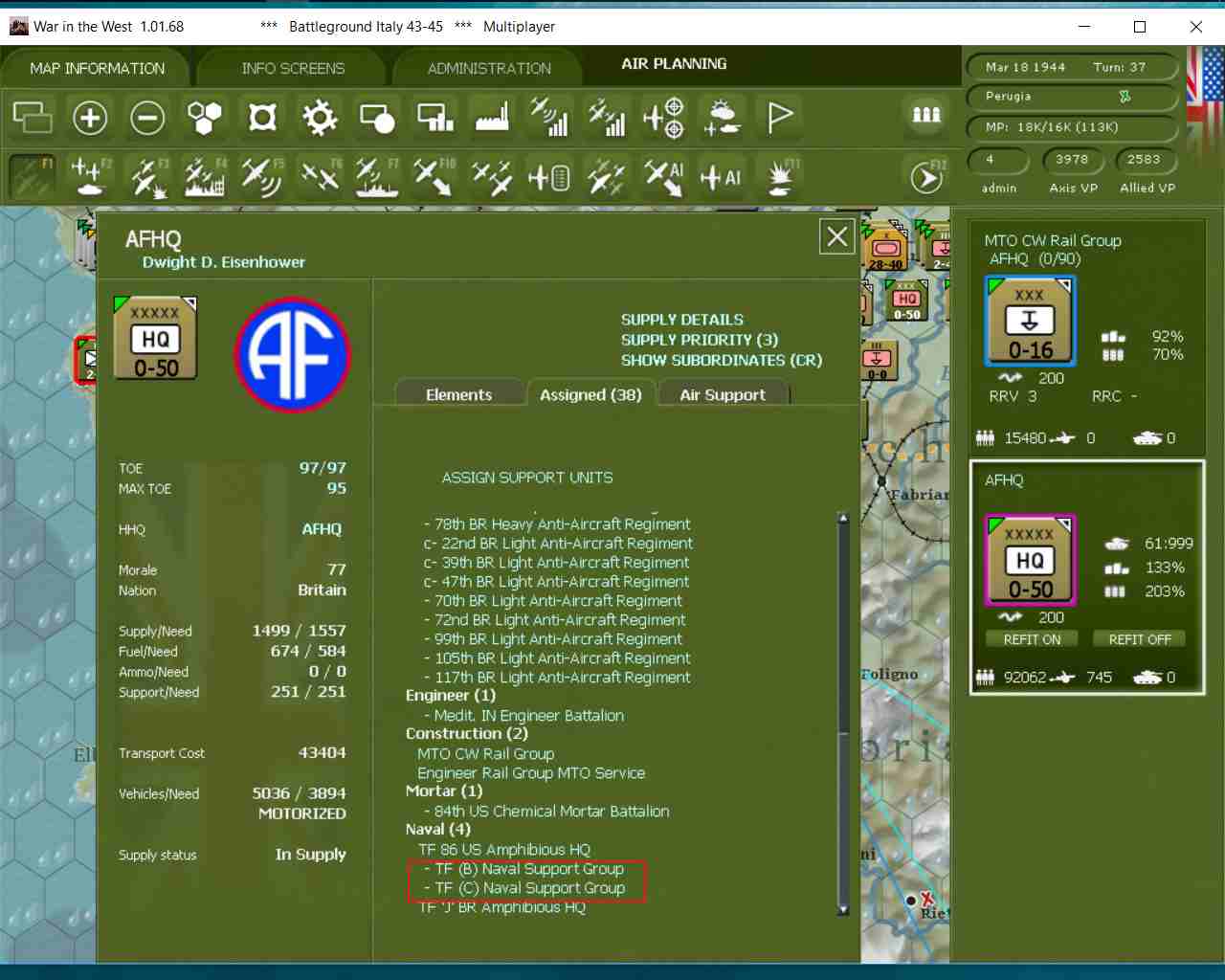Toggle REFIT ON for AFHQ
The image size is (1225, 980).
click(1032, 639)
